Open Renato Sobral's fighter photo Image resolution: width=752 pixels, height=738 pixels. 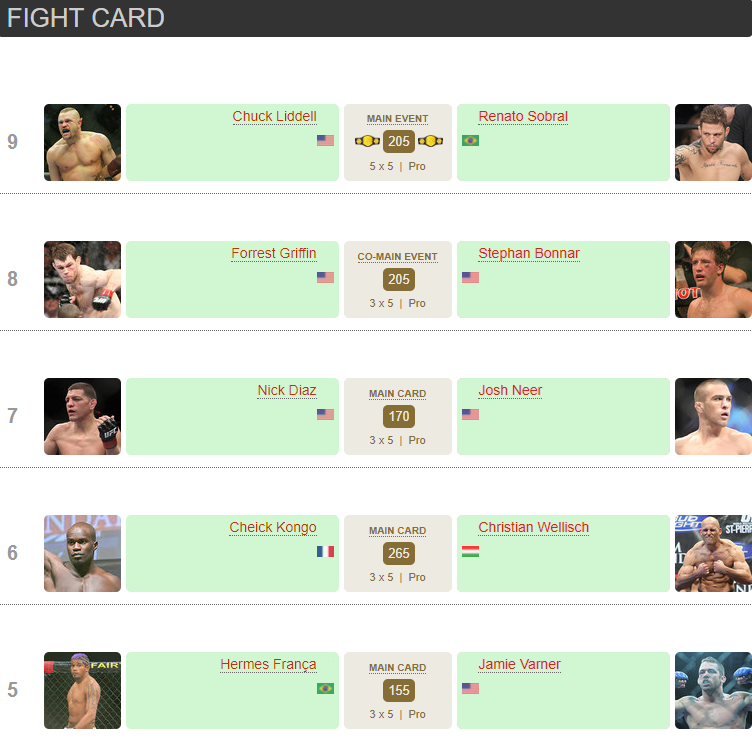713,142
